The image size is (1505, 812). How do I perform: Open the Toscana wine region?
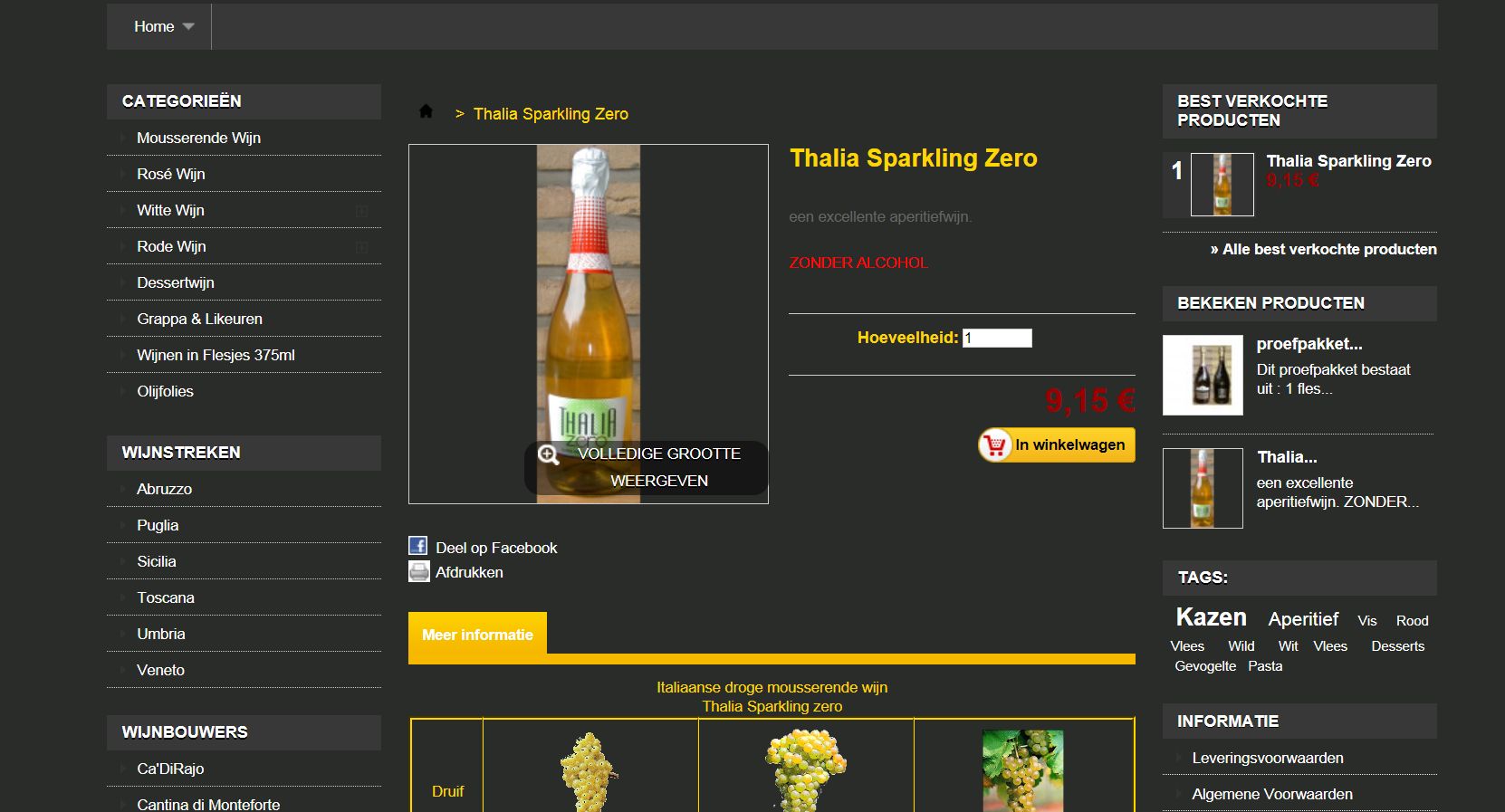166,597
